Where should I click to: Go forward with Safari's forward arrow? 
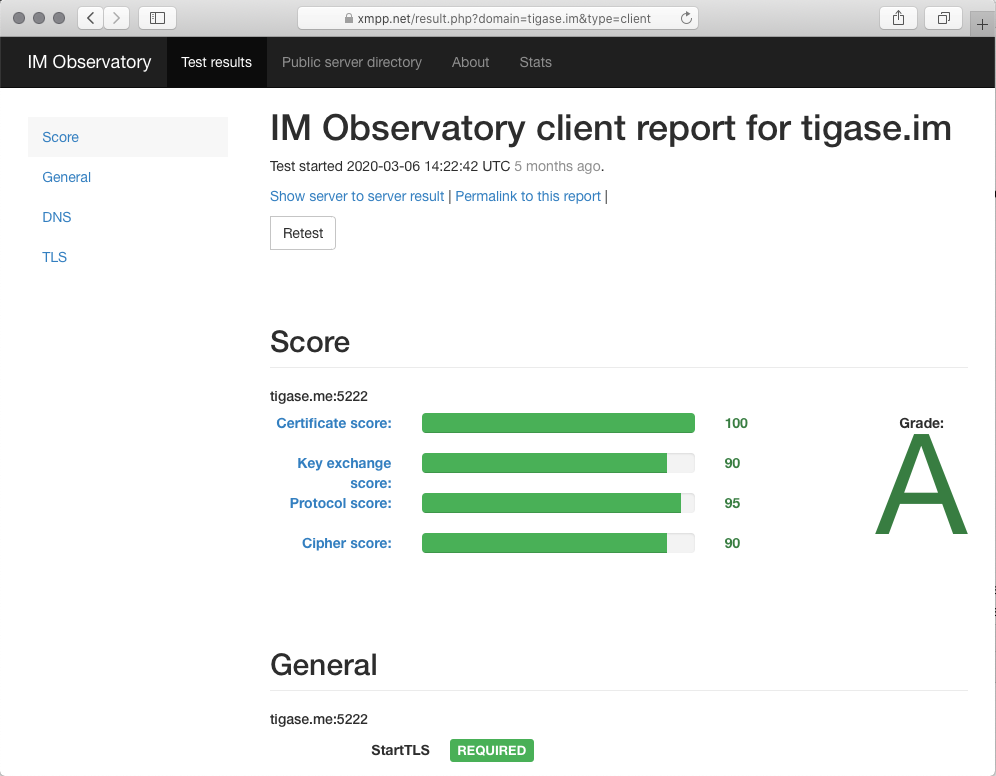(x=116, y=18)
